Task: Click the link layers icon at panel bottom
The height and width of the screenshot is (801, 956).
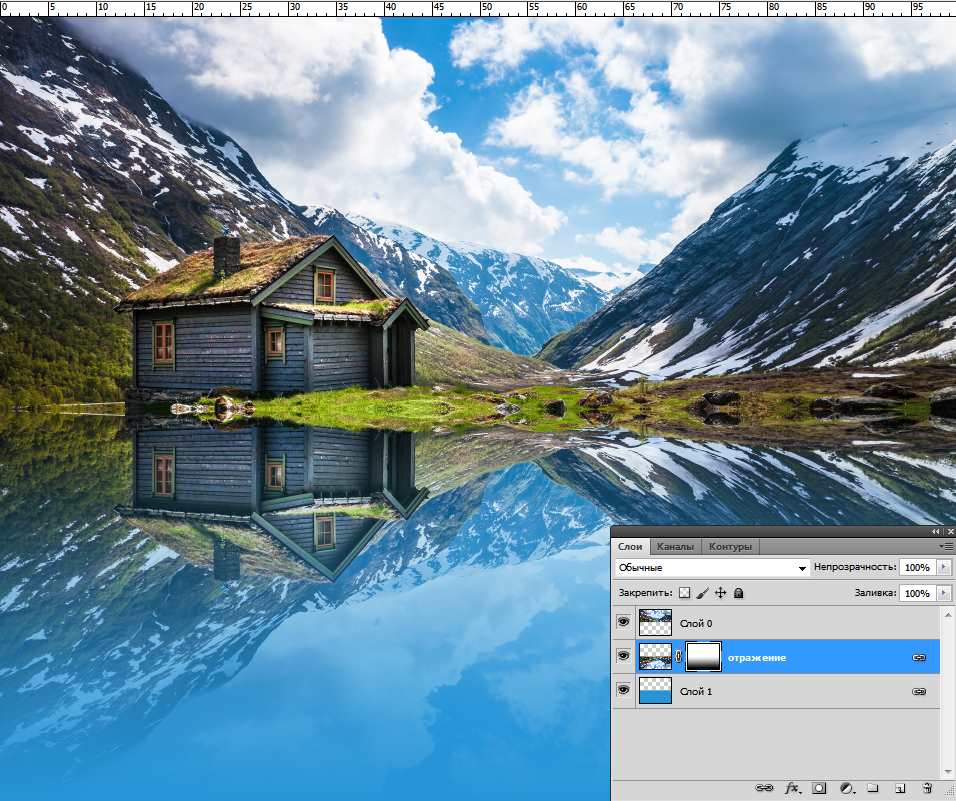Action: click(x=764, y=788)
